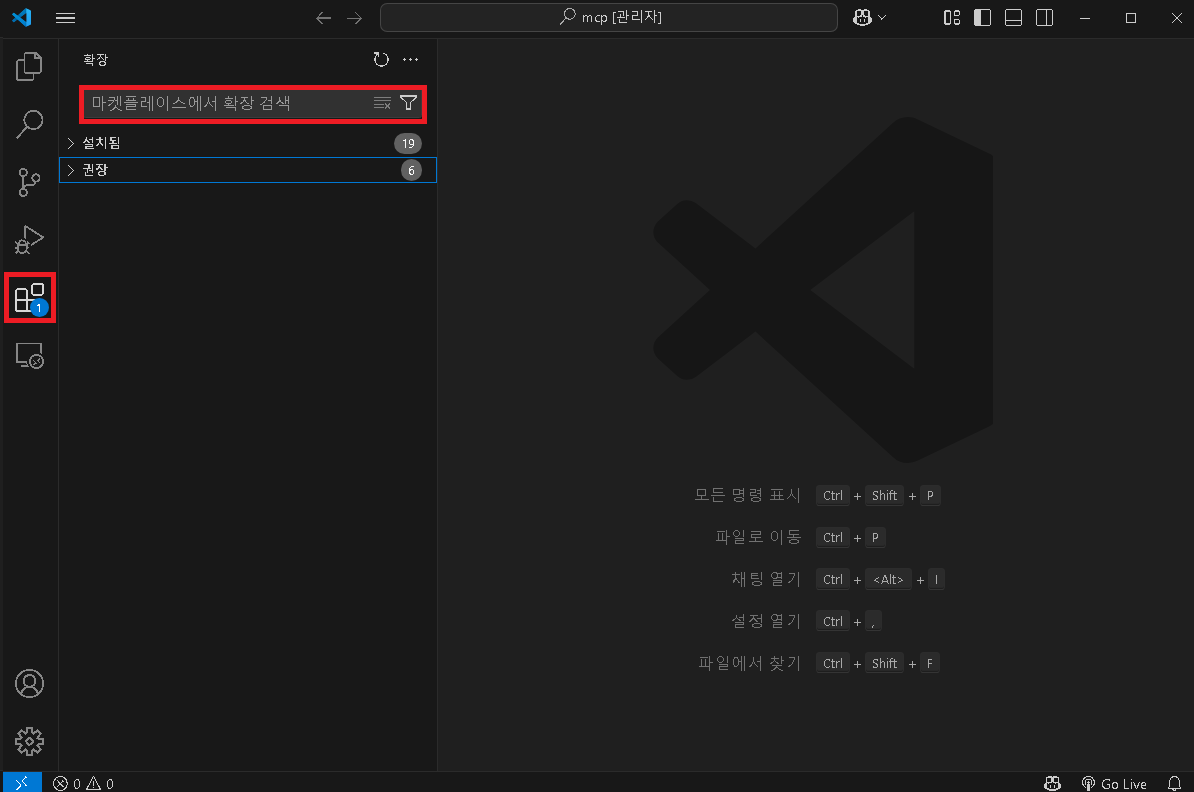Open the Accounts menu icon
The width and height of the screenshot is (1194, 792).
[29, 684]
